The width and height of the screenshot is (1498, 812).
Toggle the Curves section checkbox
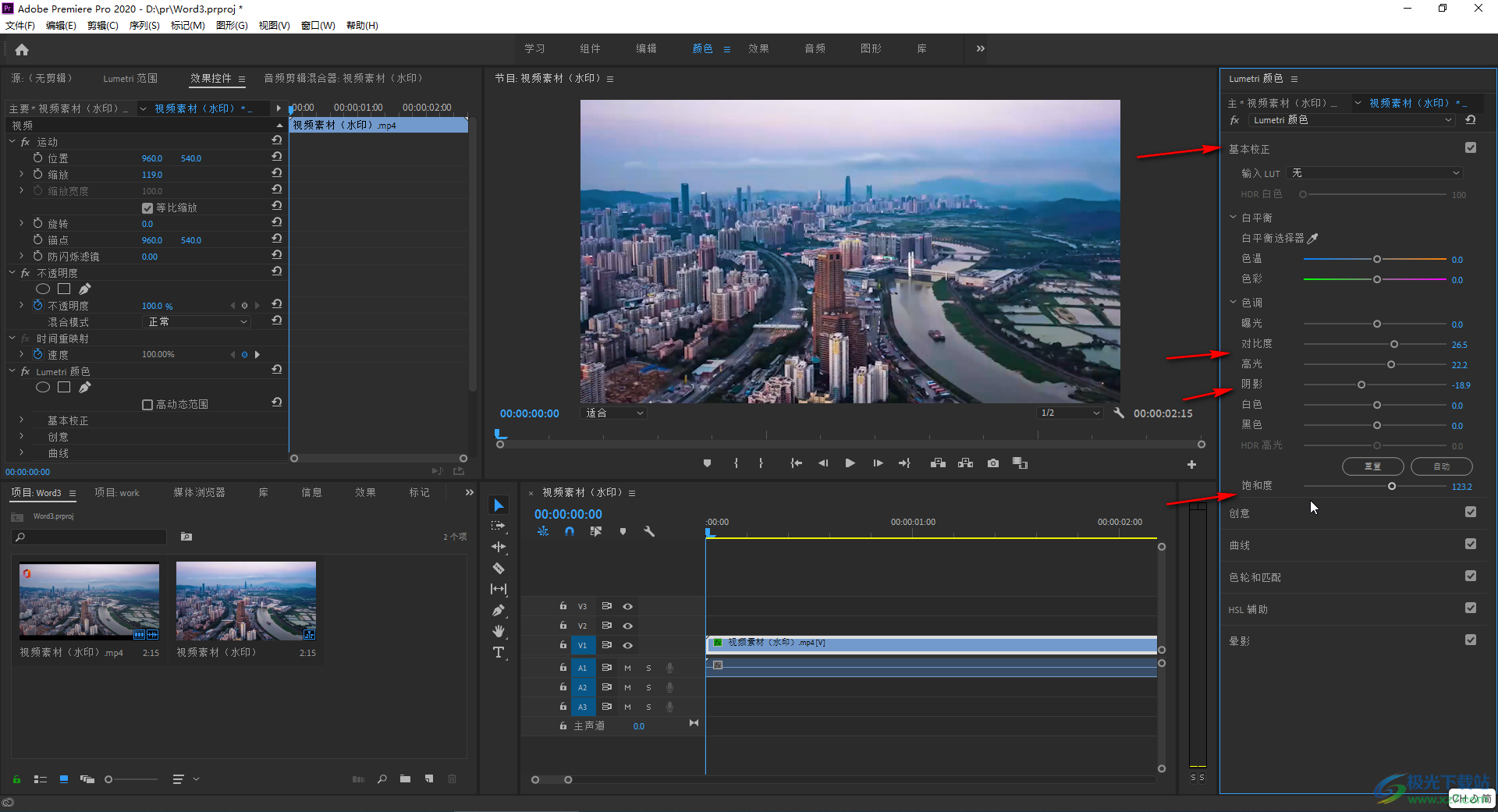(1471, 544)
